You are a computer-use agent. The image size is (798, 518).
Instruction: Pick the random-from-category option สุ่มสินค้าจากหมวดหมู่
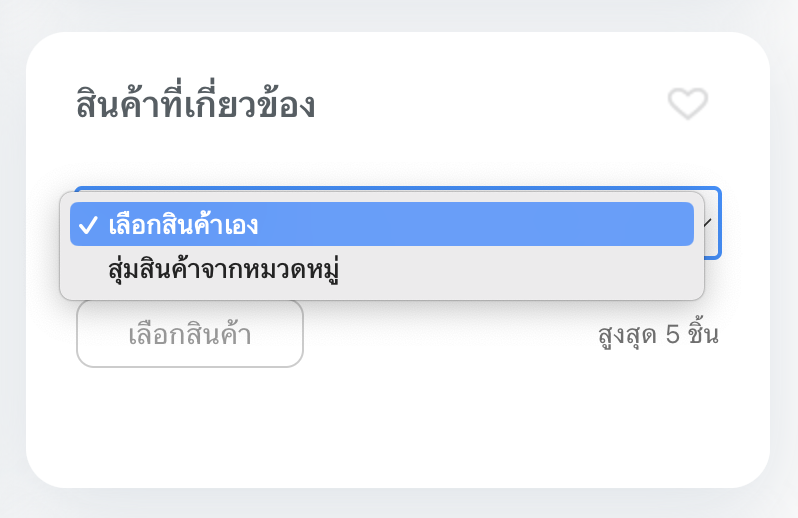[226, 270]
